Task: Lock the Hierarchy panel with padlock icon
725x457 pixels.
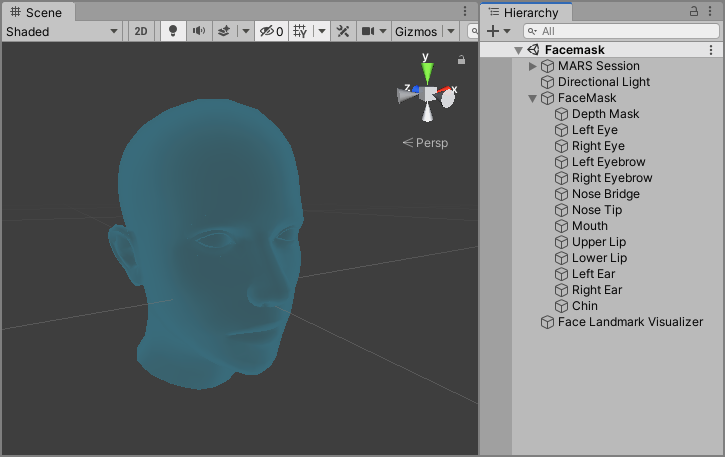Action: coord(694,12)
